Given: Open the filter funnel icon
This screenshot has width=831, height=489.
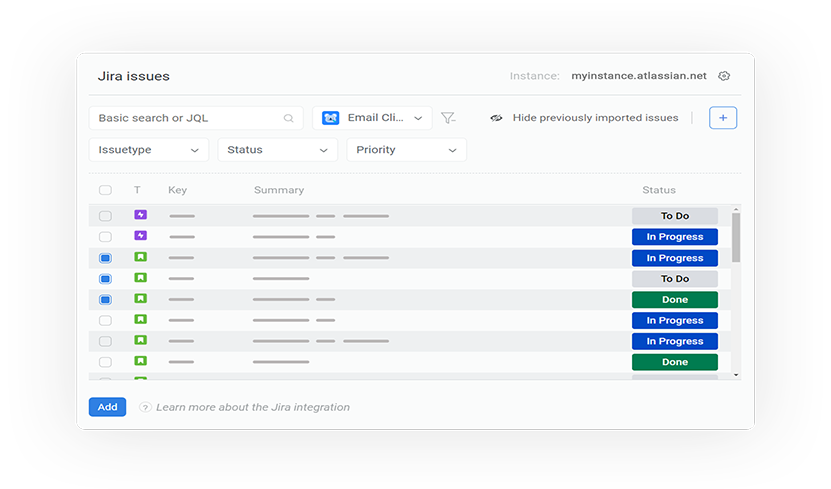Looking at the screenshot, I should coord(448,118).
